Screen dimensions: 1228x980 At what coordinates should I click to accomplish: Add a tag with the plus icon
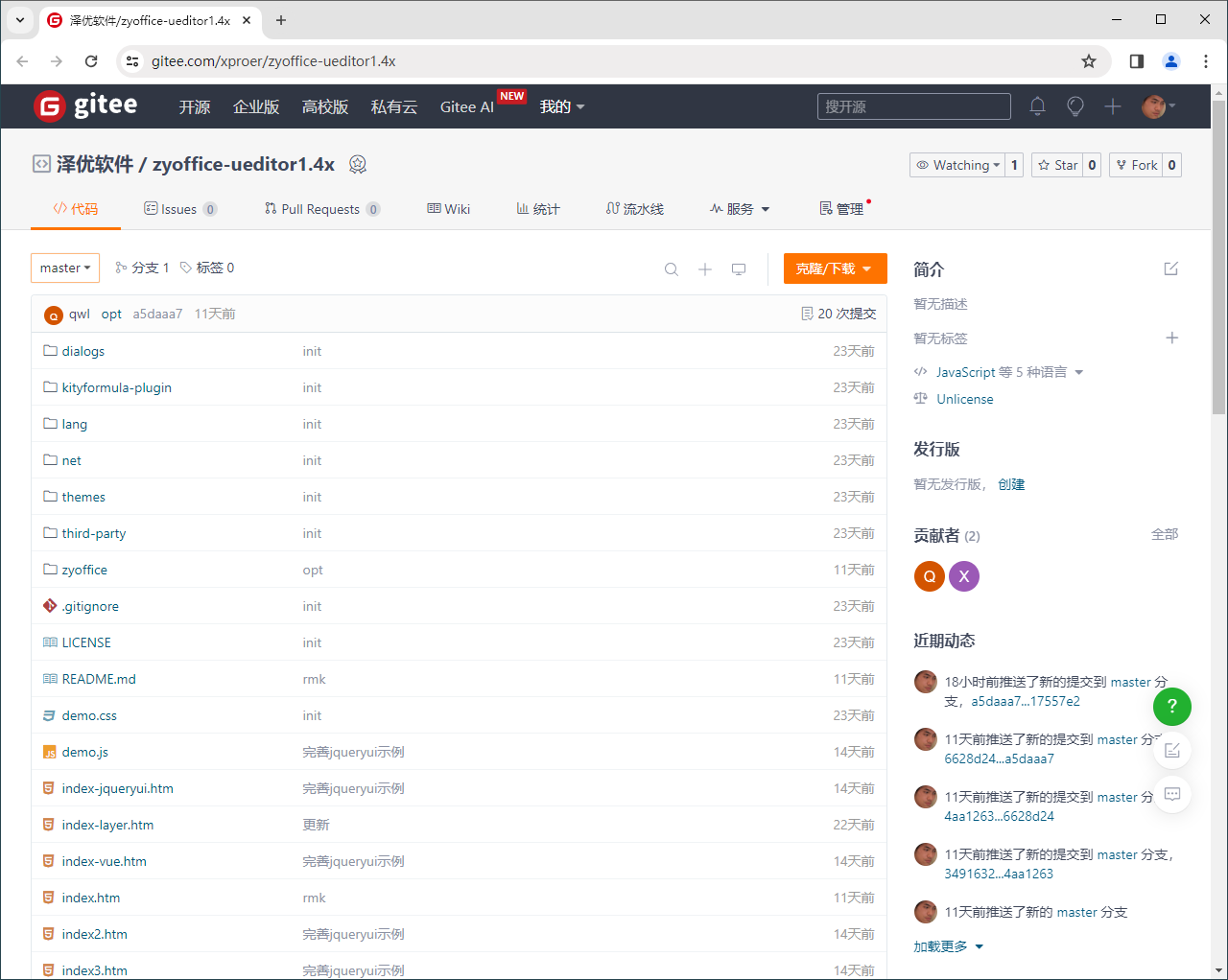point(1171,338)
